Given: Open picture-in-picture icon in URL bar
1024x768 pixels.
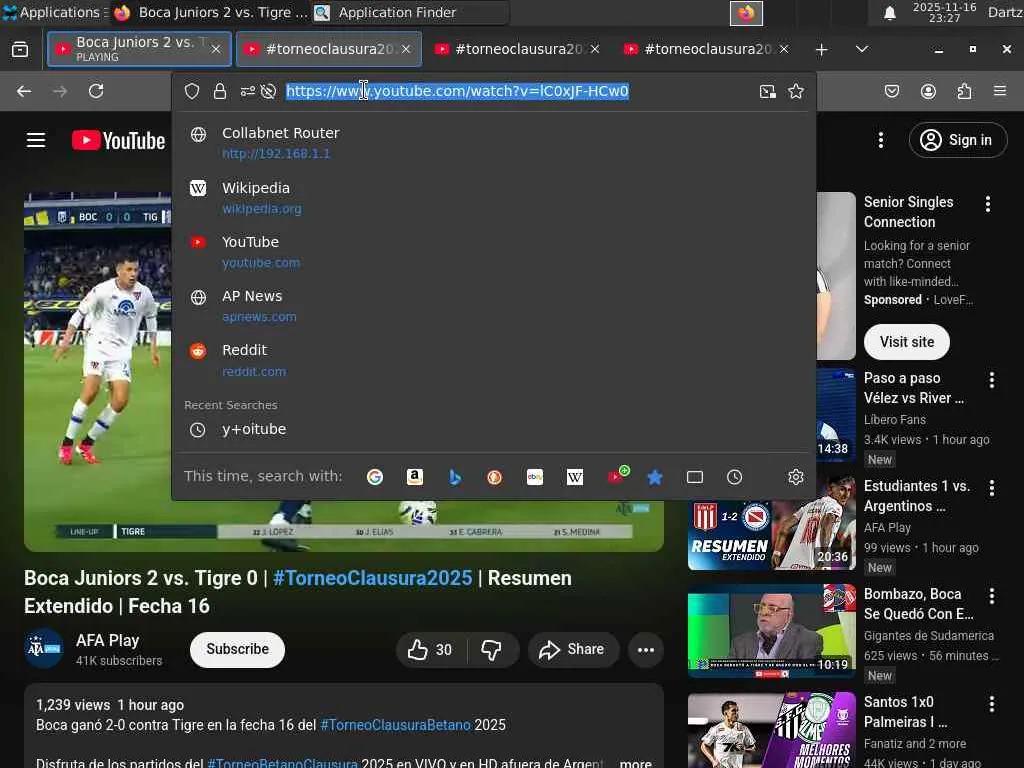Looking at the screenshot, I should point(768,91).
